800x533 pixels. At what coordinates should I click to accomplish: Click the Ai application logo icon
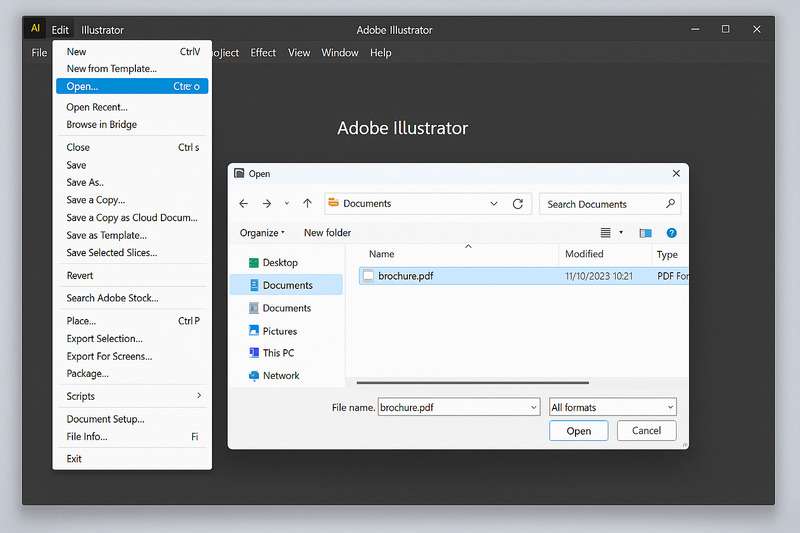click(35, 28)
